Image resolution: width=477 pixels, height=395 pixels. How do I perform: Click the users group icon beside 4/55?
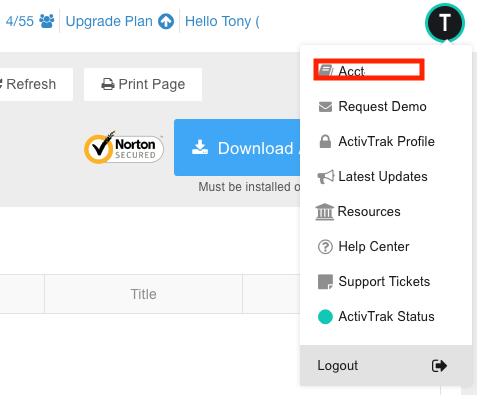pos(46,21)
